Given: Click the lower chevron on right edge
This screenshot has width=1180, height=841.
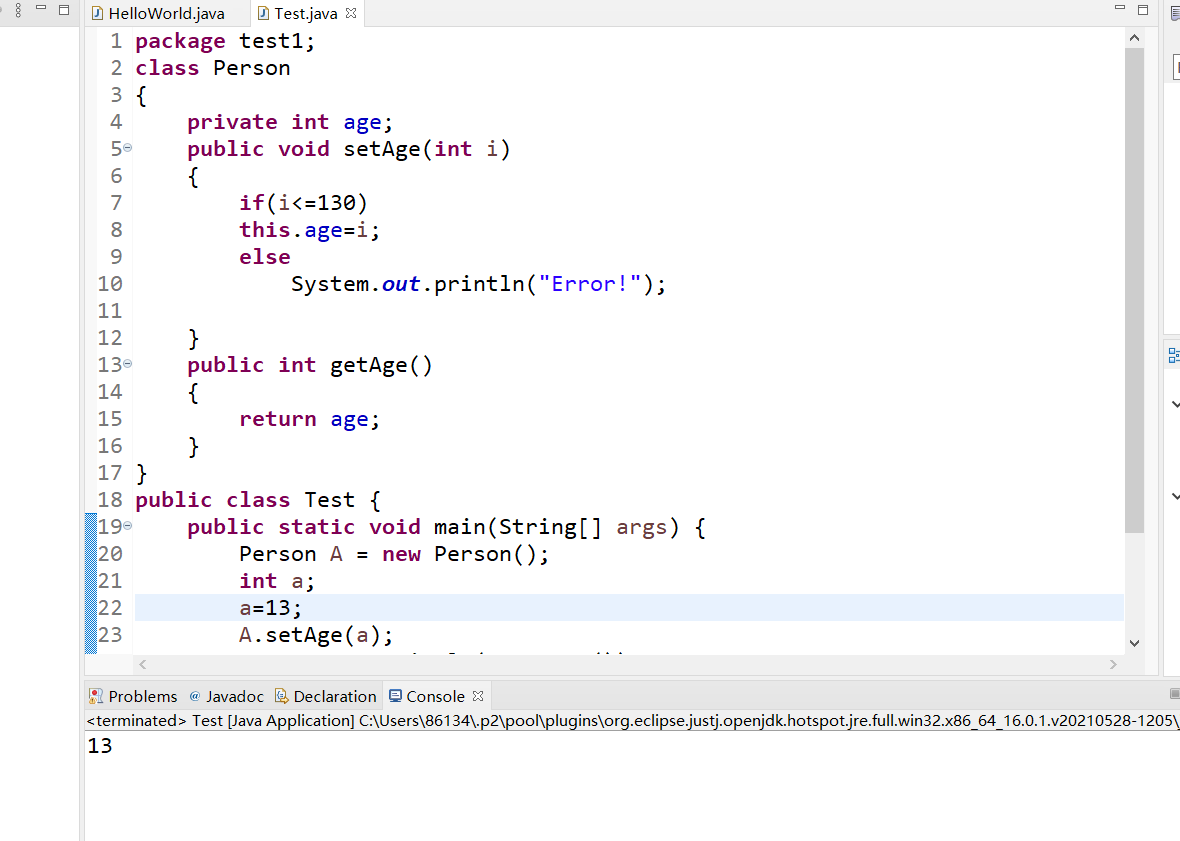Looking at the screenshot, I should tap(1175, 496).
